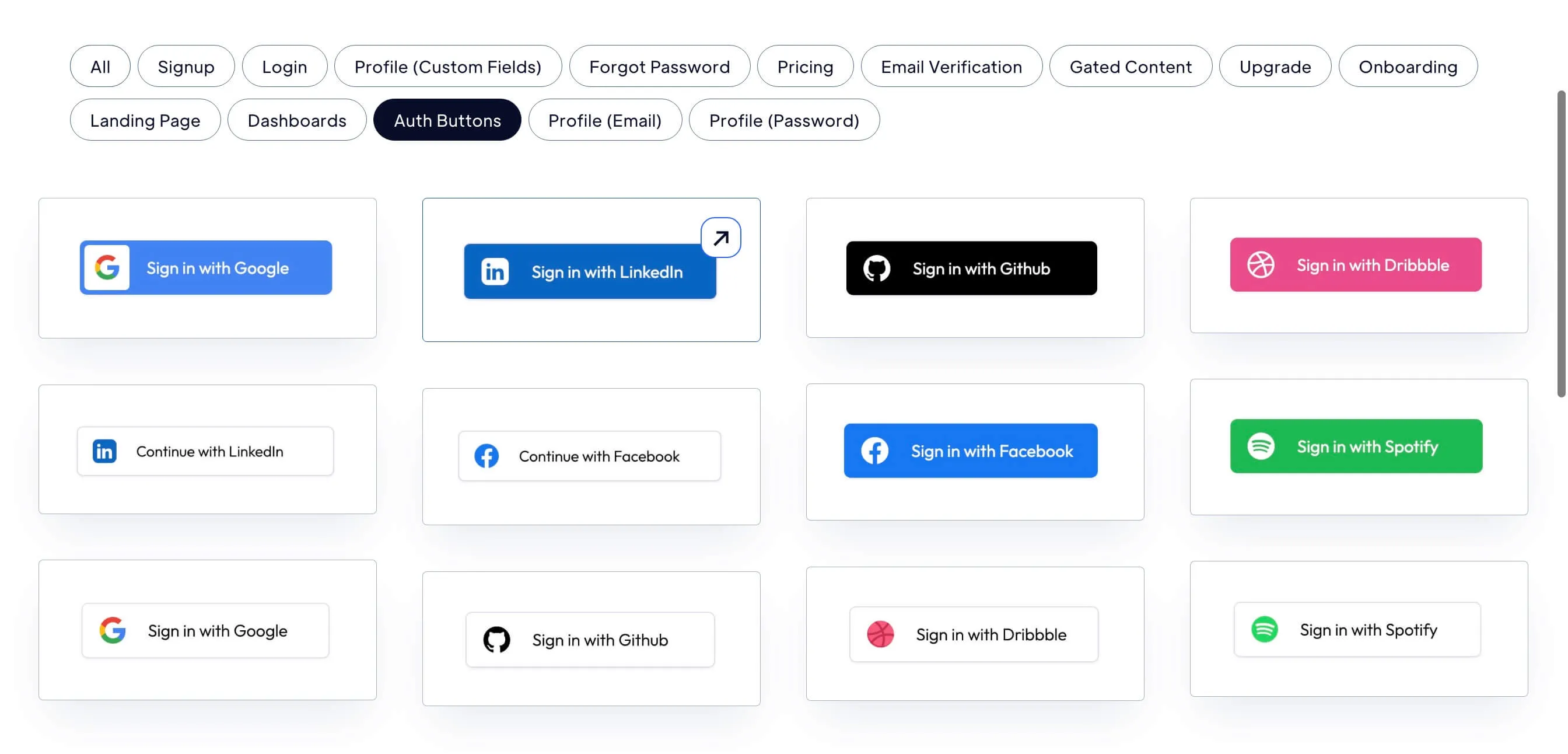Click the Sign in with Google button
This screenshot has width=1568, height=754.
pos(206,267)
